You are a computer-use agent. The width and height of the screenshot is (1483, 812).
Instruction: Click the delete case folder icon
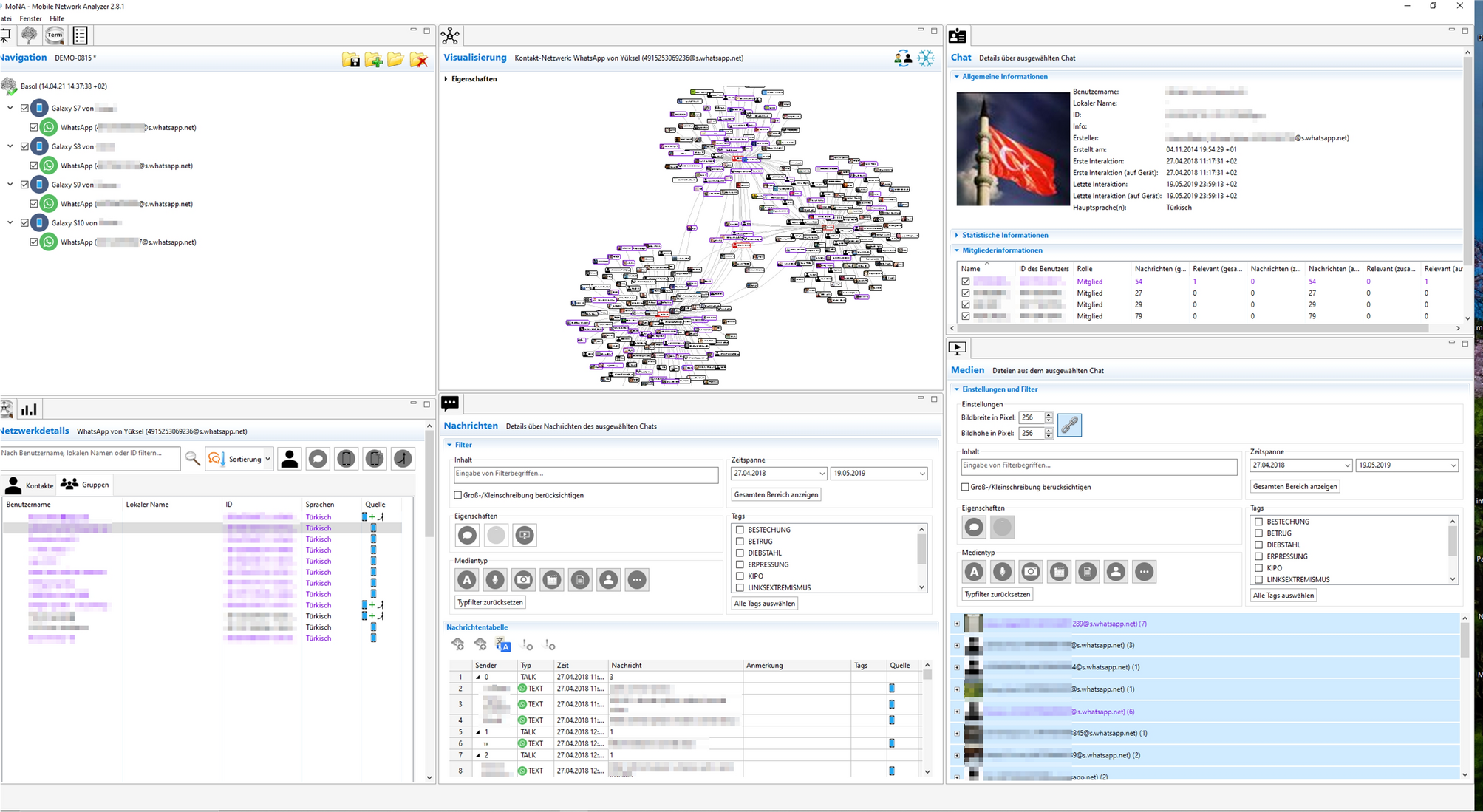(418, 60)
